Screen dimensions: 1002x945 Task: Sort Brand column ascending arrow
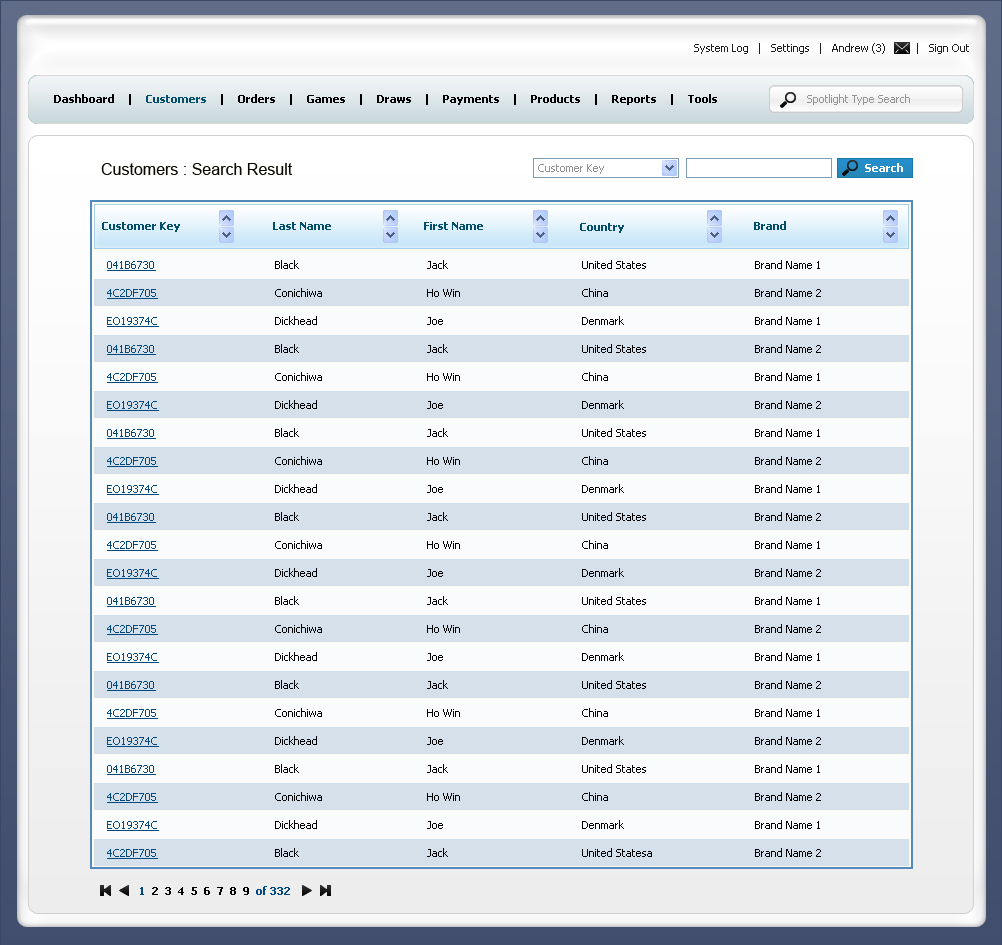pos(890,218)
